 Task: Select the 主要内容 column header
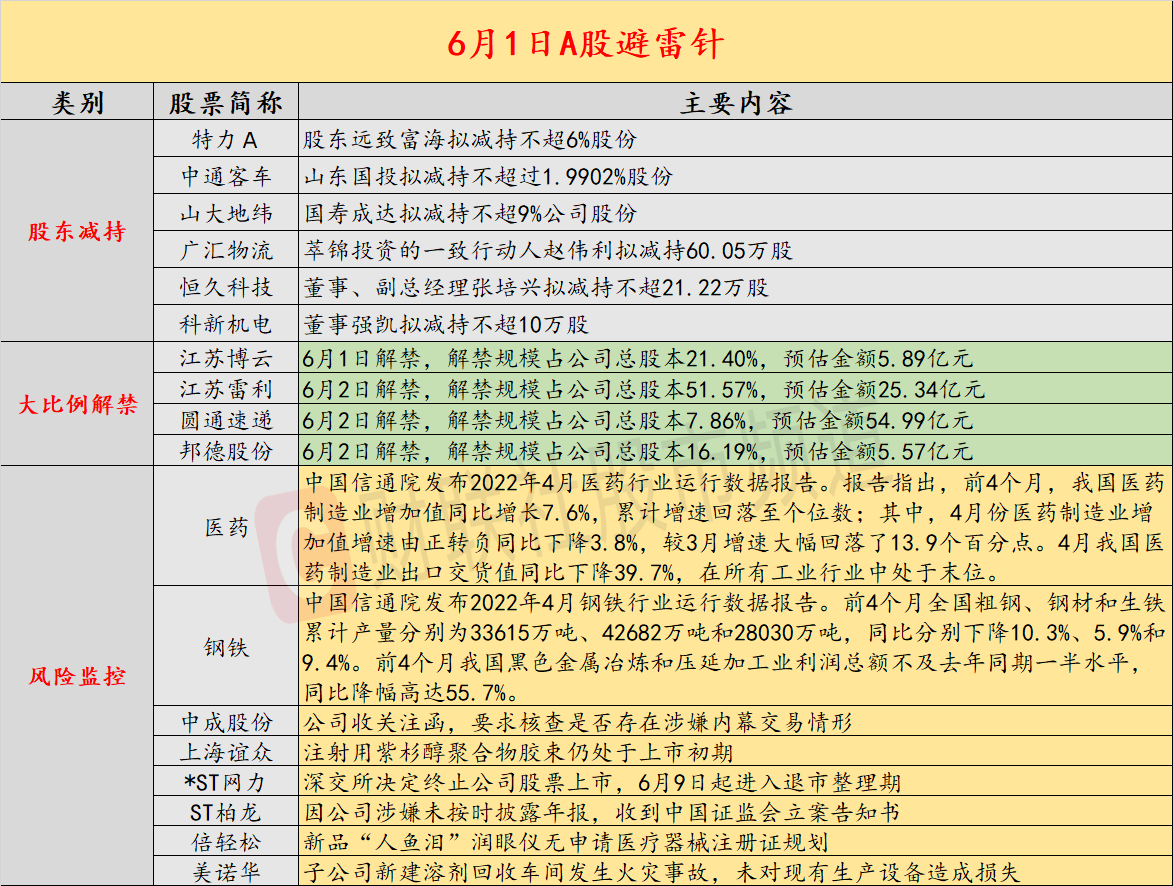(x=736, y=103)
